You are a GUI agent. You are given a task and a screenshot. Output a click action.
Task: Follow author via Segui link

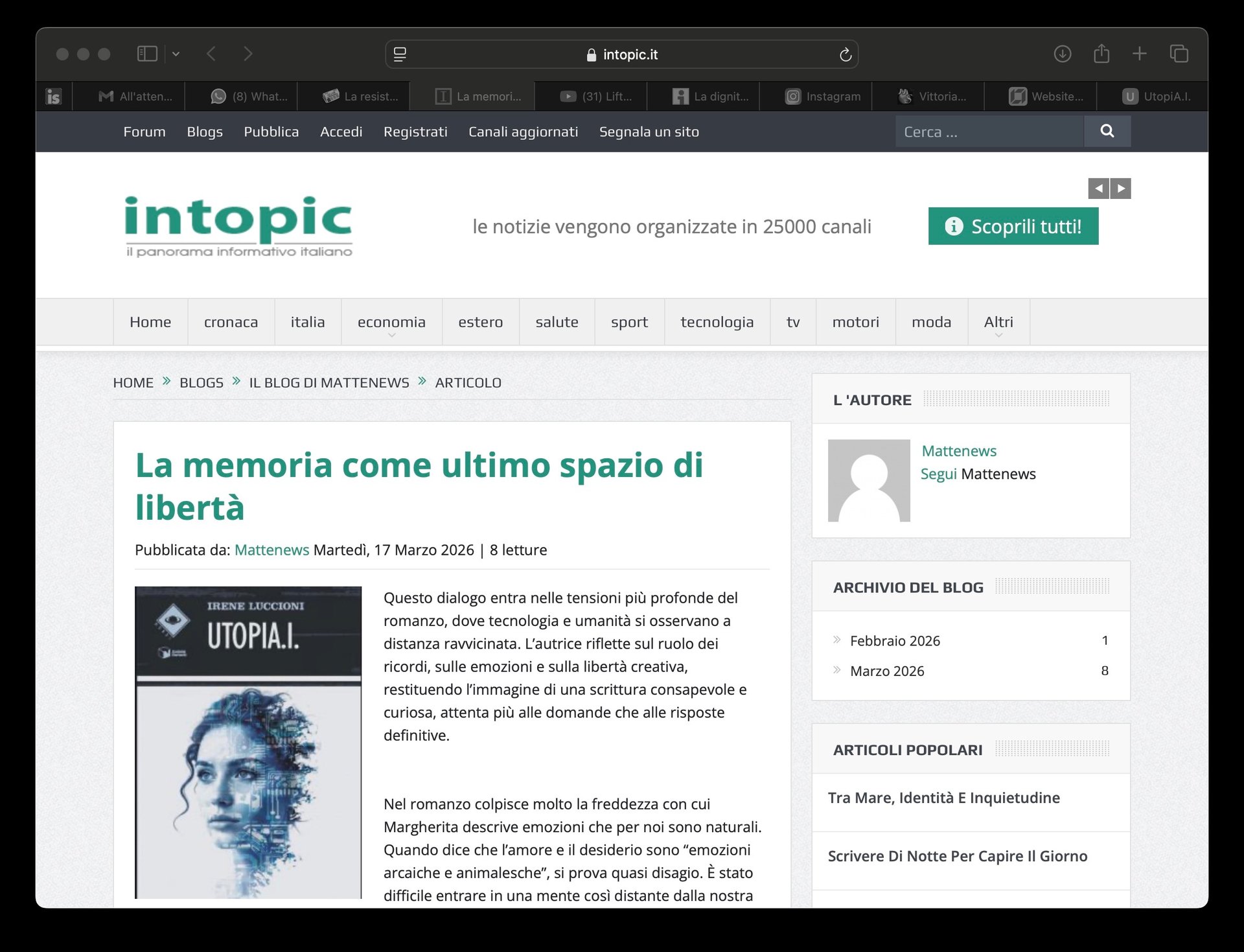click(938, 474)
